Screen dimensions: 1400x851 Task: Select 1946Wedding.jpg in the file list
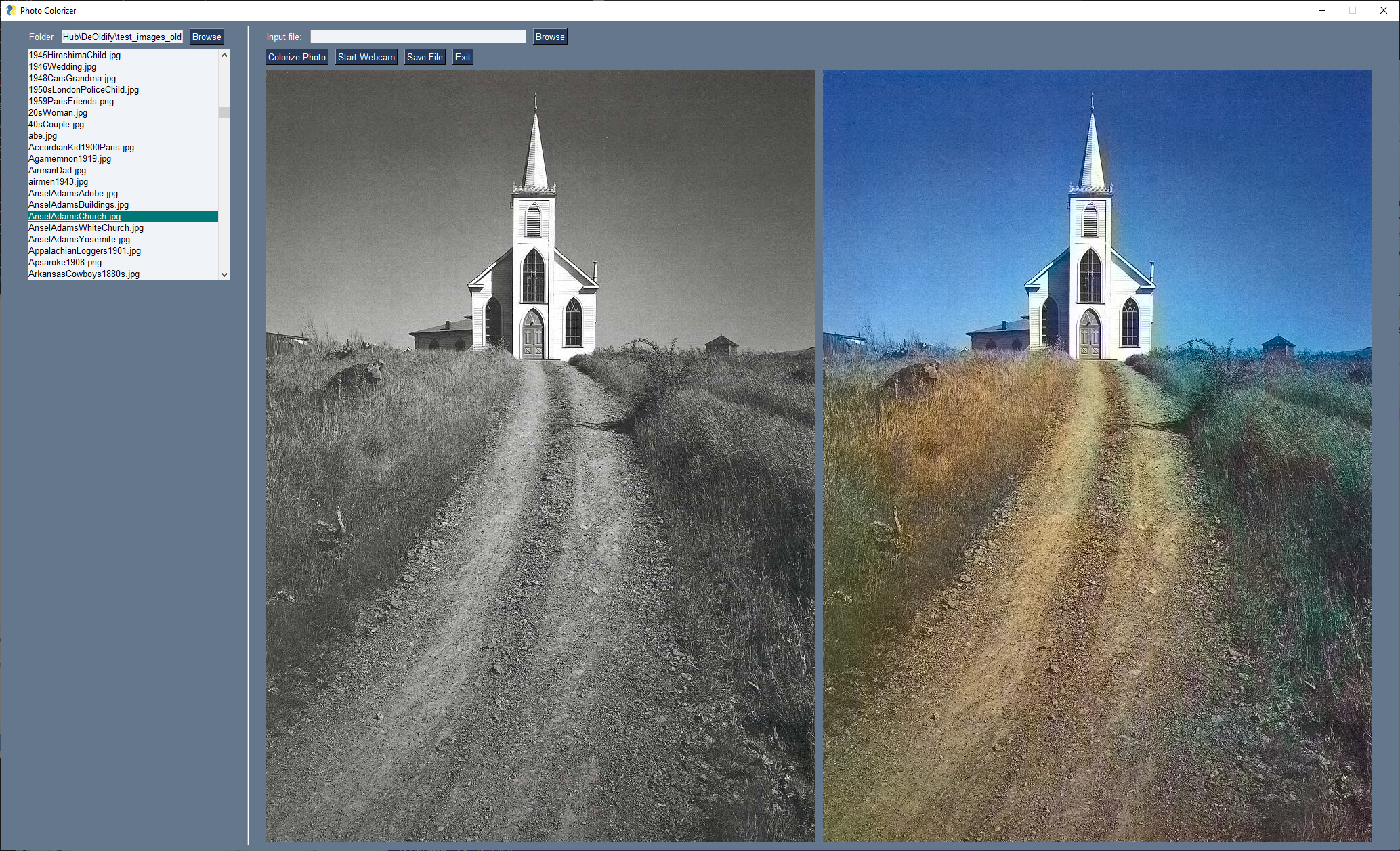123,66
